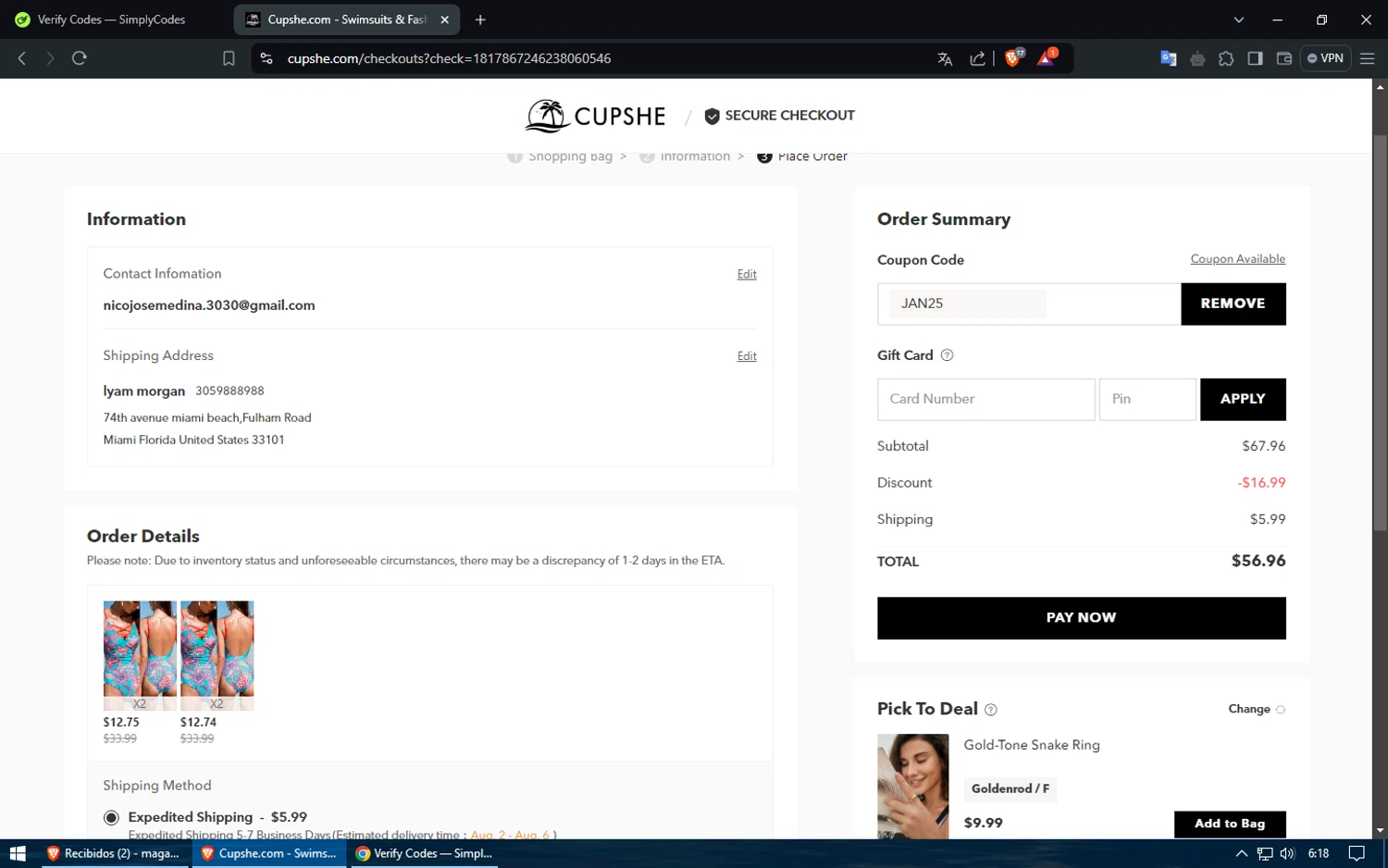Share this page icon
This screenshot has height=868, width=1388.
pyautogui.click(x=977, y=58)
